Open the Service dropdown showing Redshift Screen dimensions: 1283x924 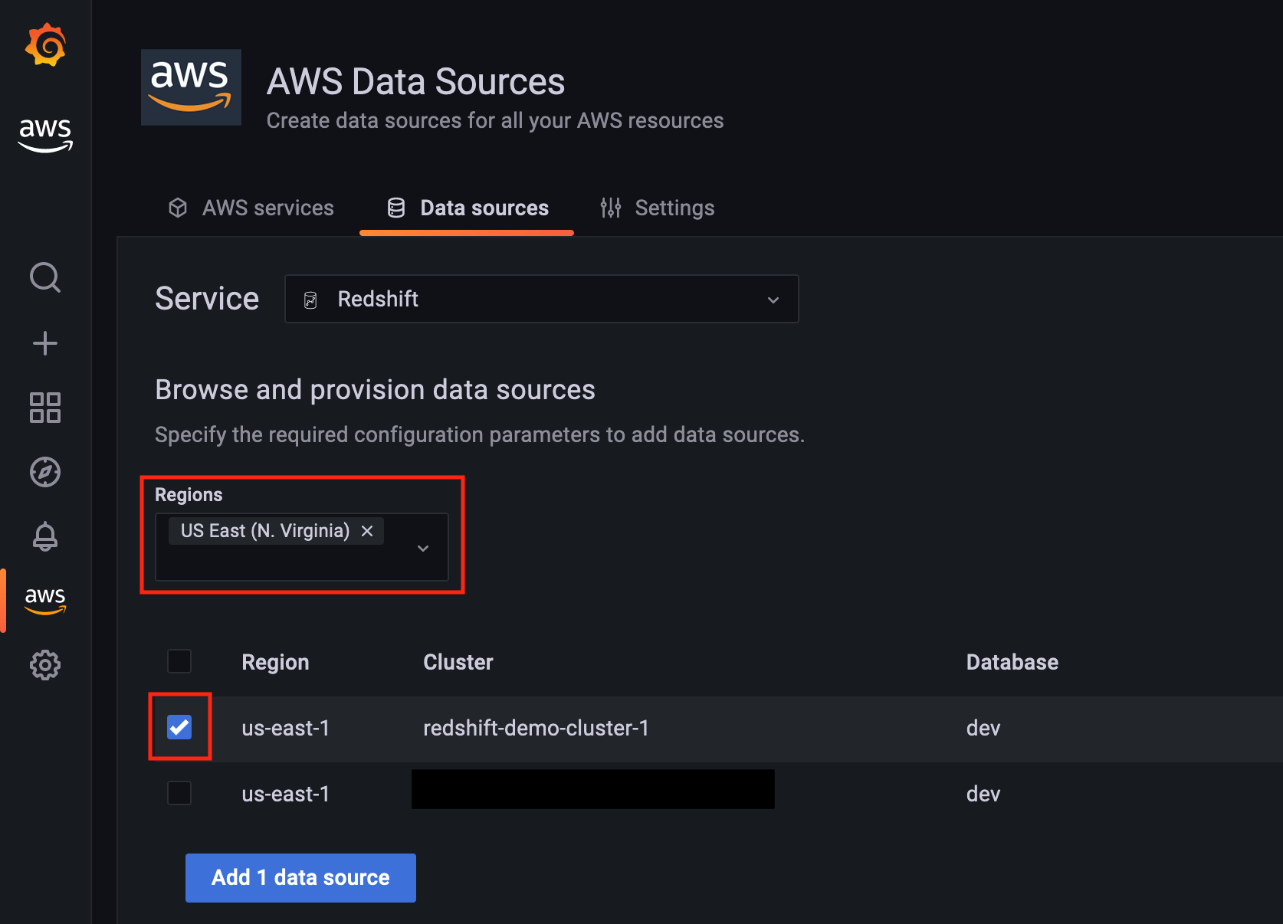tap(541, 298)
